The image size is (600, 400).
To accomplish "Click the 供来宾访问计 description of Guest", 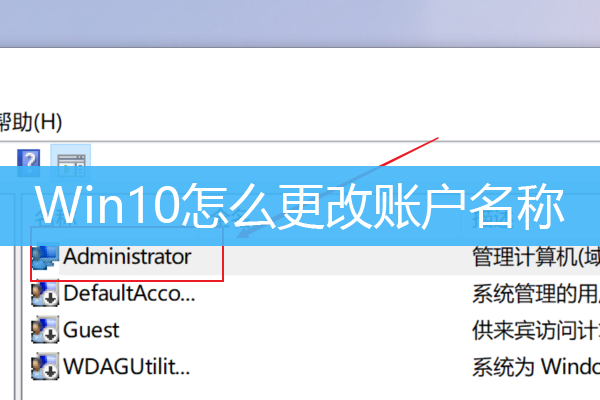I will [536, 330].
